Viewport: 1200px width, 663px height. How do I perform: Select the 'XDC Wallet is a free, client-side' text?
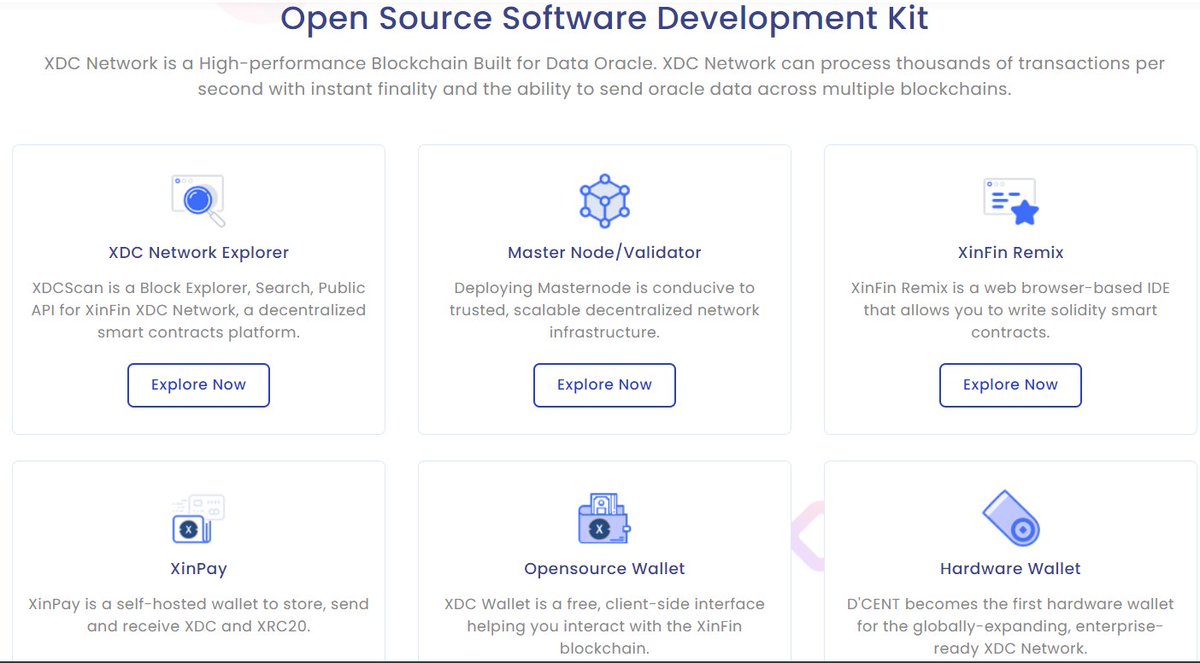(604, 626)
